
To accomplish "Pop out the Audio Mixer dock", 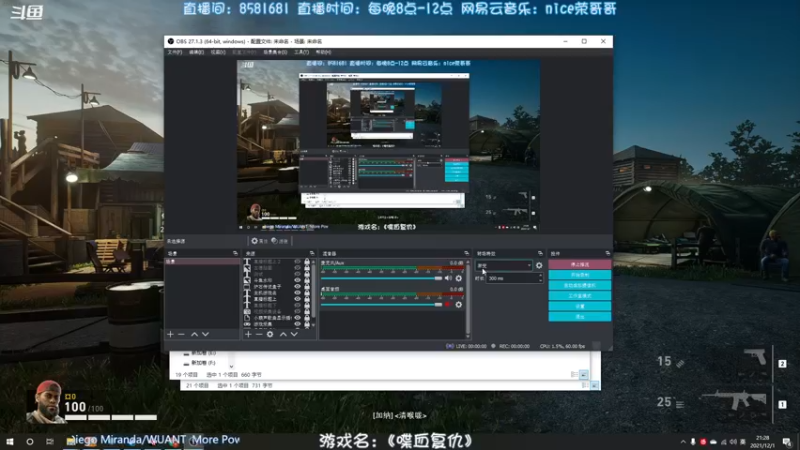I will click(466, 253).
